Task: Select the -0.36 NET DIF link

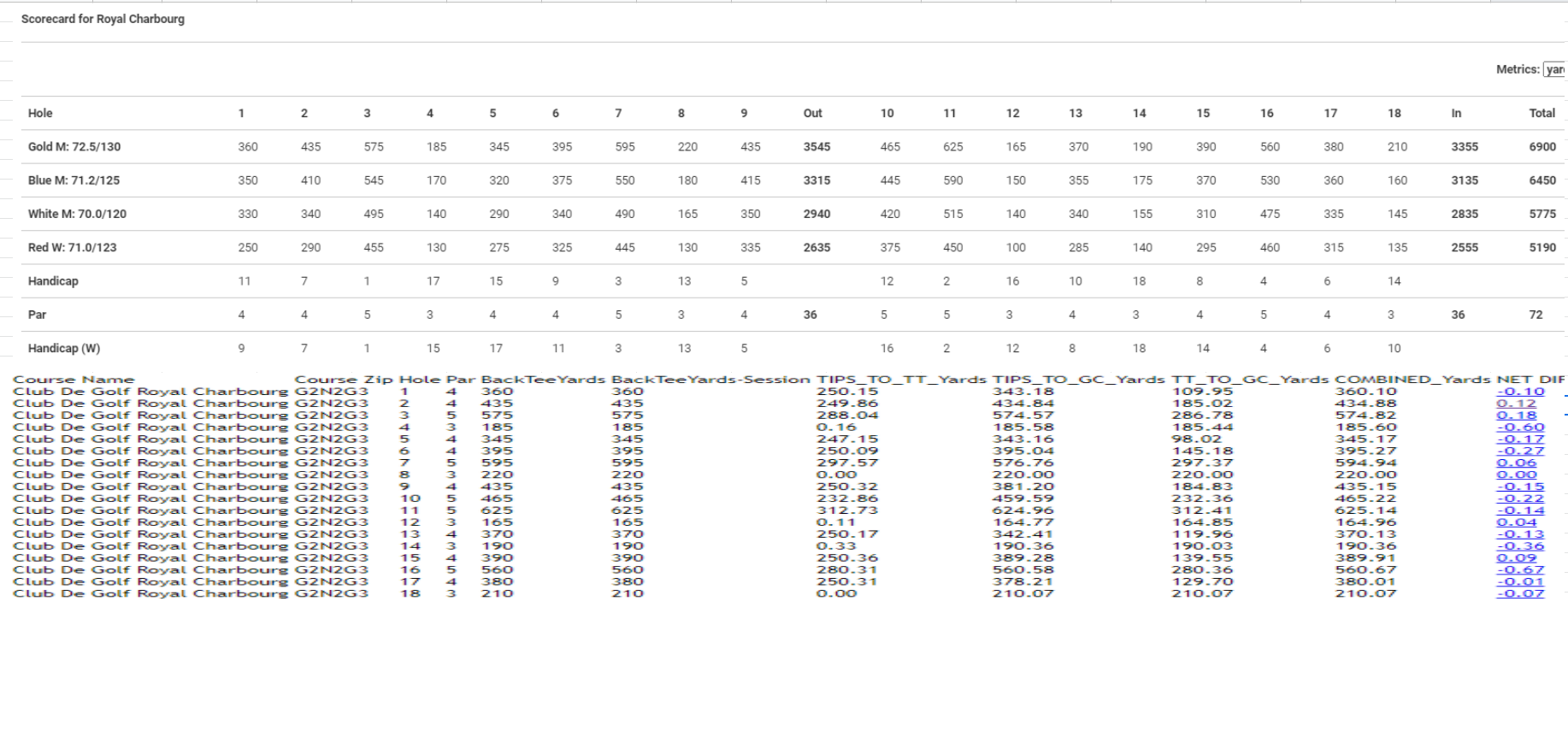Action: (1520, 546)
